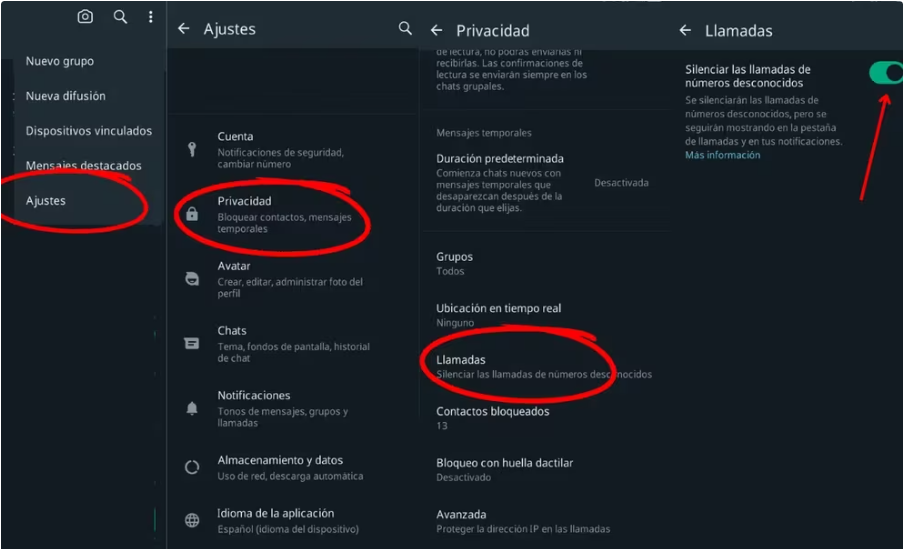
Task: Open the Más información link
Action: pos(722,155)
